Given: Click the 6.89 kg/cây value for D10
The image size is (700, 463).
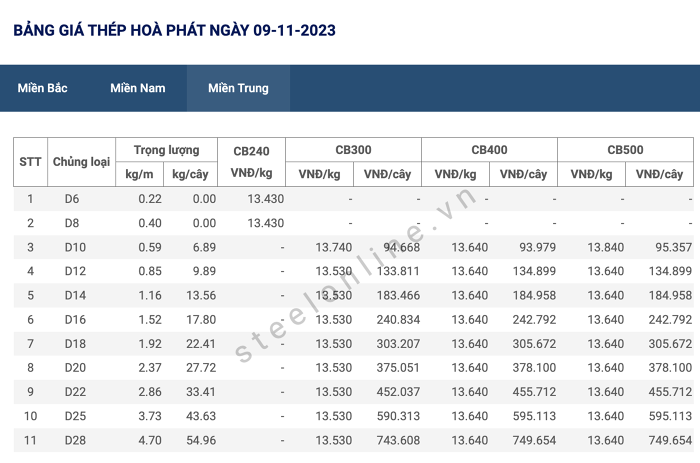Looking at the screenshot, I should click(x=204, y=247).
